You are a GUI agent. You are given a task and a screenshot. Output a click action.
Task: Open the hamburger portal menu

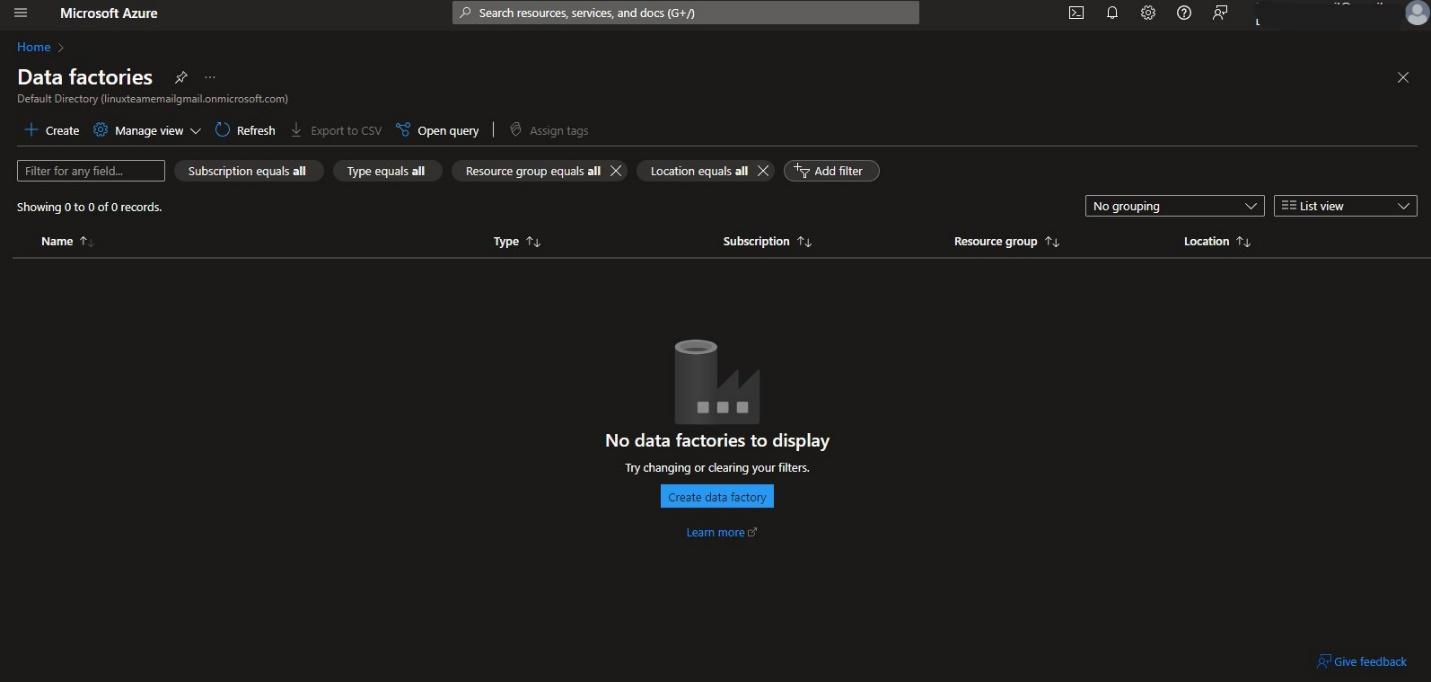click(20, 13)
